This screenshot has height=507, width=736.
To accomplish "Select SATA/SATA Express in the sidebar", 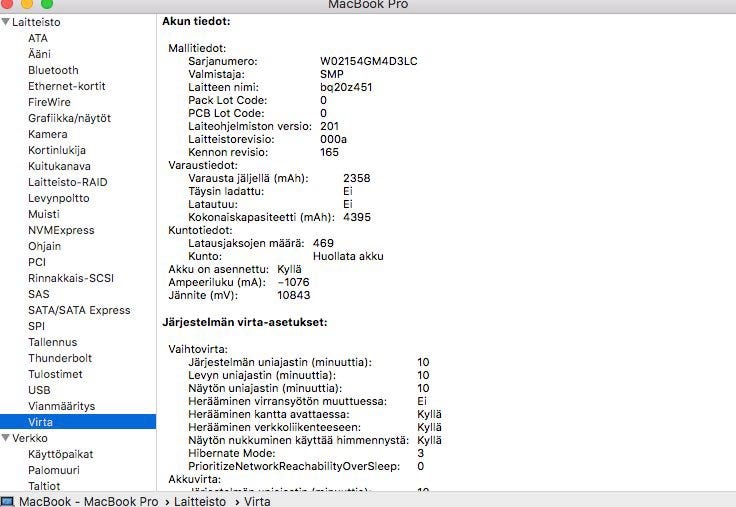I will [x=79, y=310].
